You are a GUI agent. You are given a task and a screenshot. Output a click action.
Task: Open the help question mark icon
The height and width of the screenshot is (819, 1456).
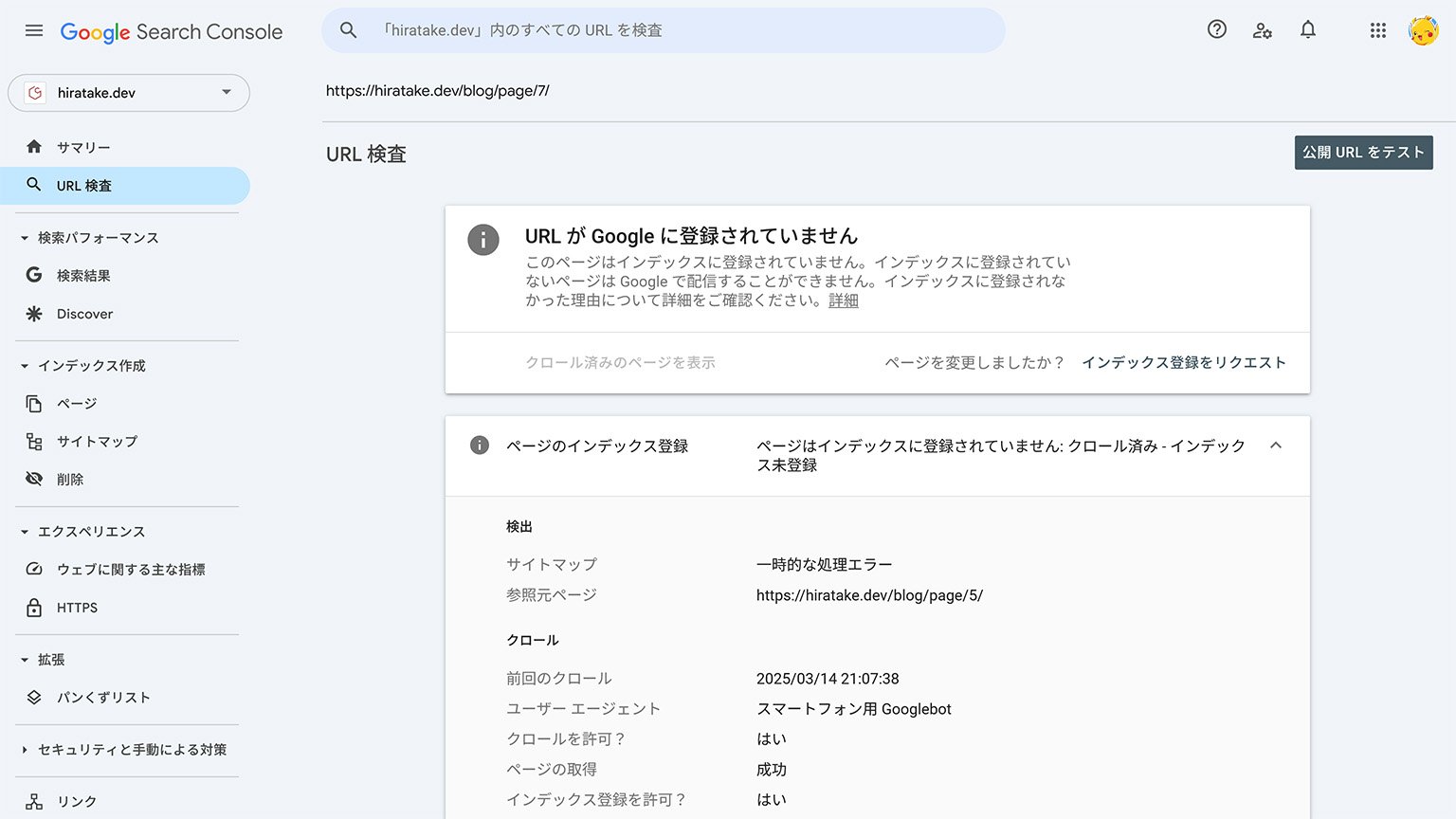tap(1217, 29)
